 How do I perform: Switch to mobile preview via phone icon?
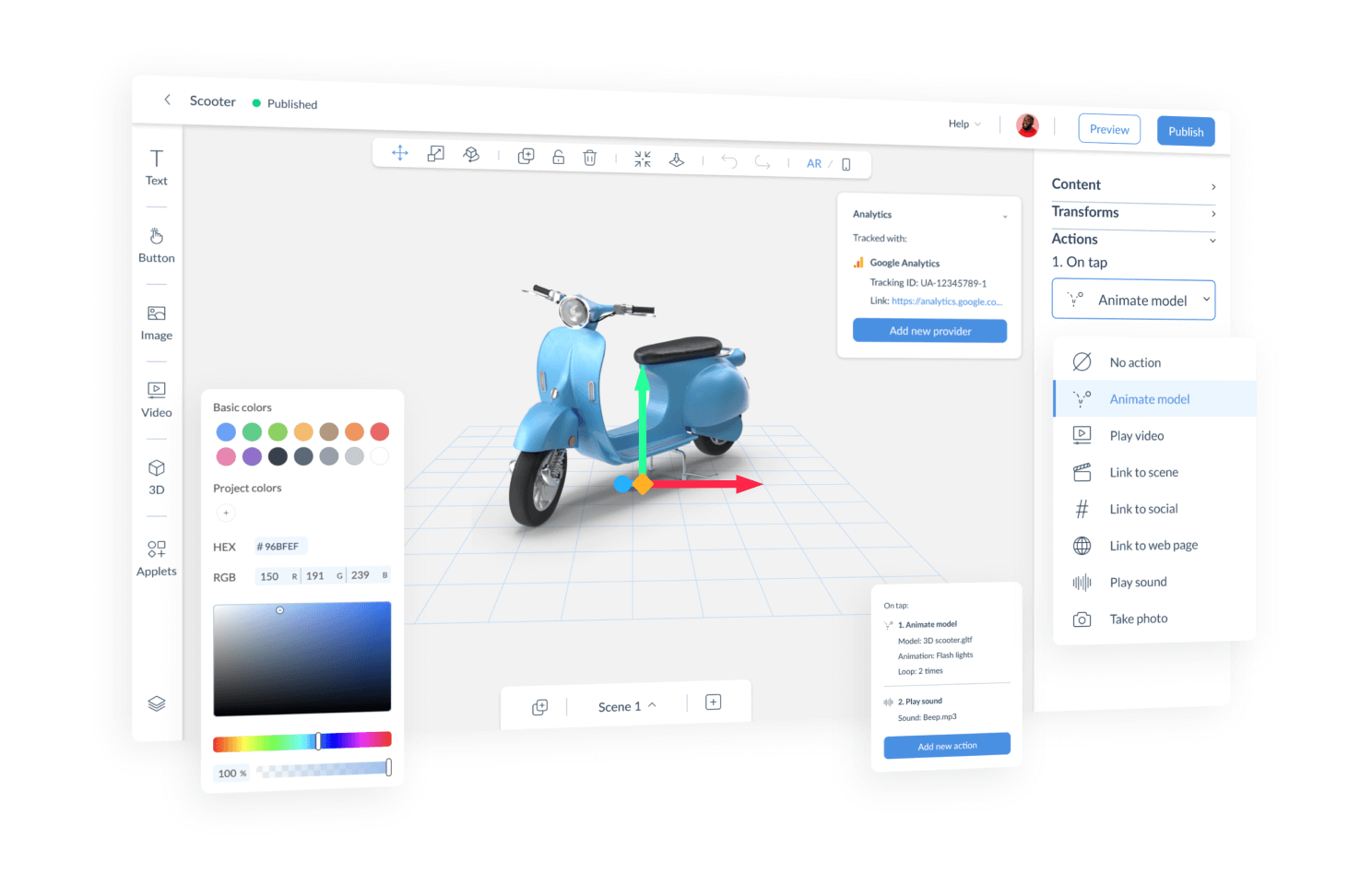pos(846,163)
